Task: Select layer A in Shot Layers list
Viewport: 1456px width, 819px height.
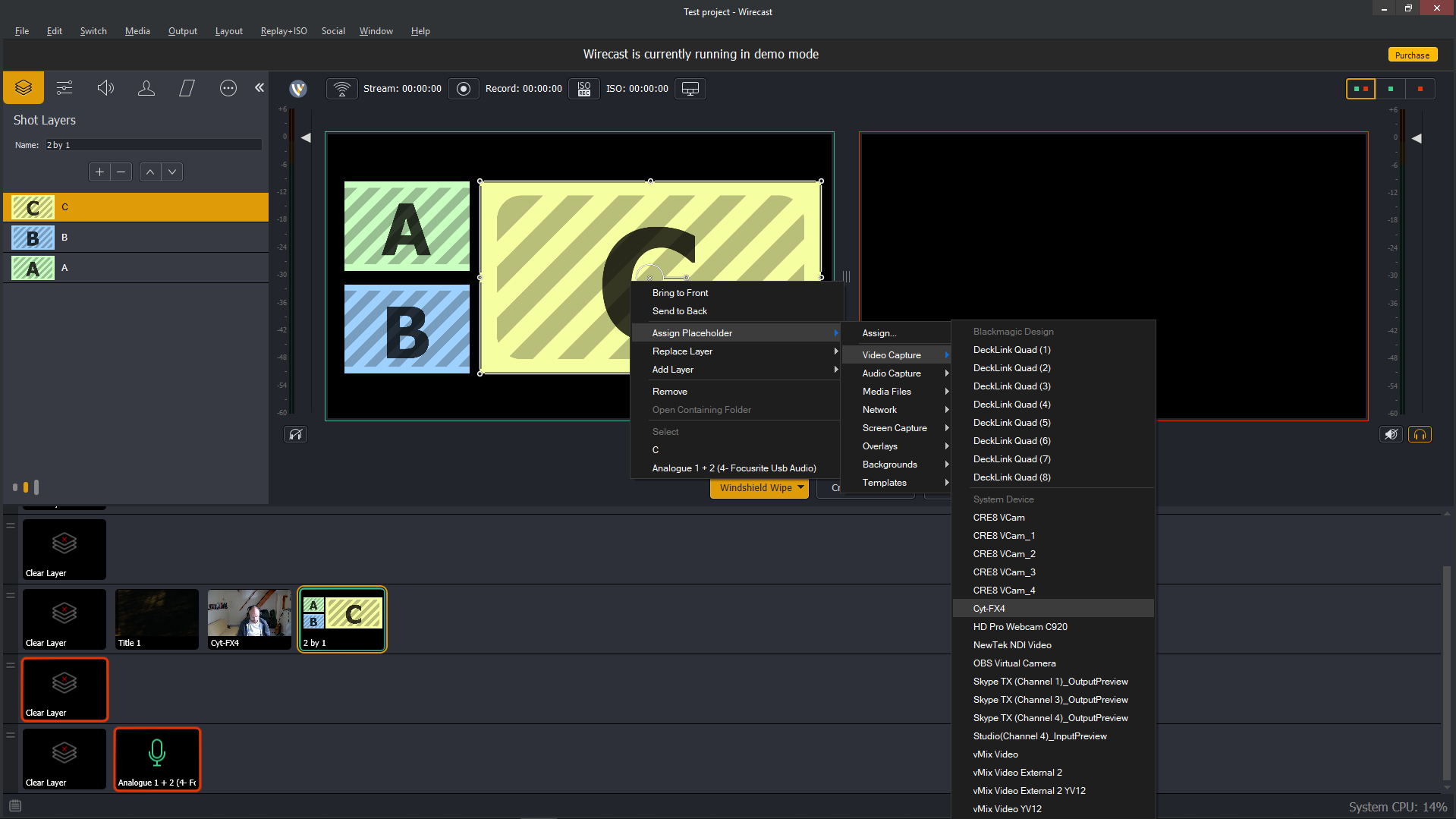Action: click(x=136, y=268)
